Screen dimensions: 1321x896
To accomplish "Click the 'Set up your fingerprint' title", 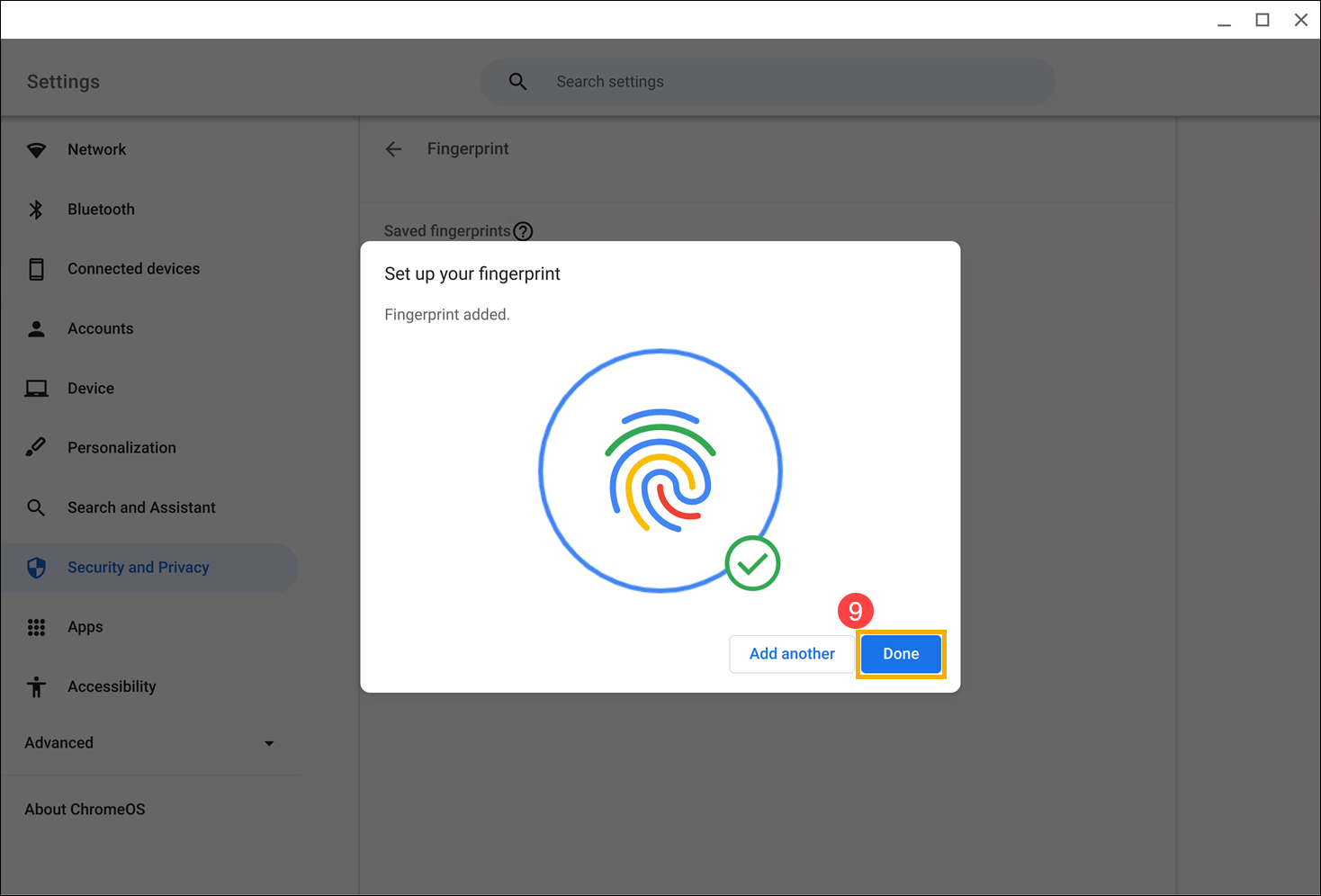I will [x=472, y=274].
